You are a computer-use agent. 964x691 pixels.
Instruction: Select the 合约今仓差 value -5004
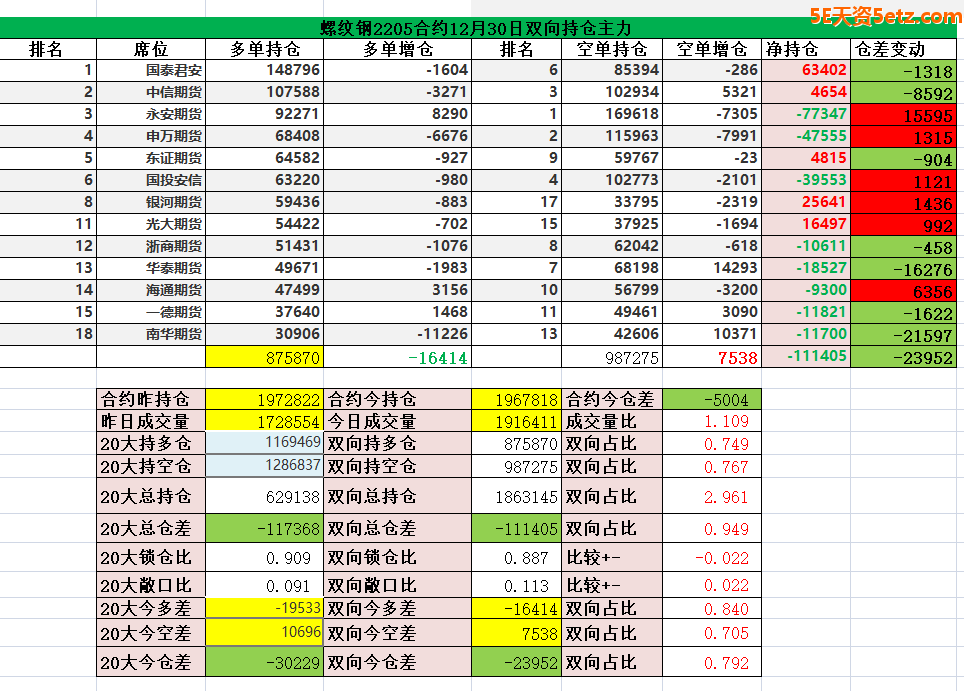coord(711,399)
